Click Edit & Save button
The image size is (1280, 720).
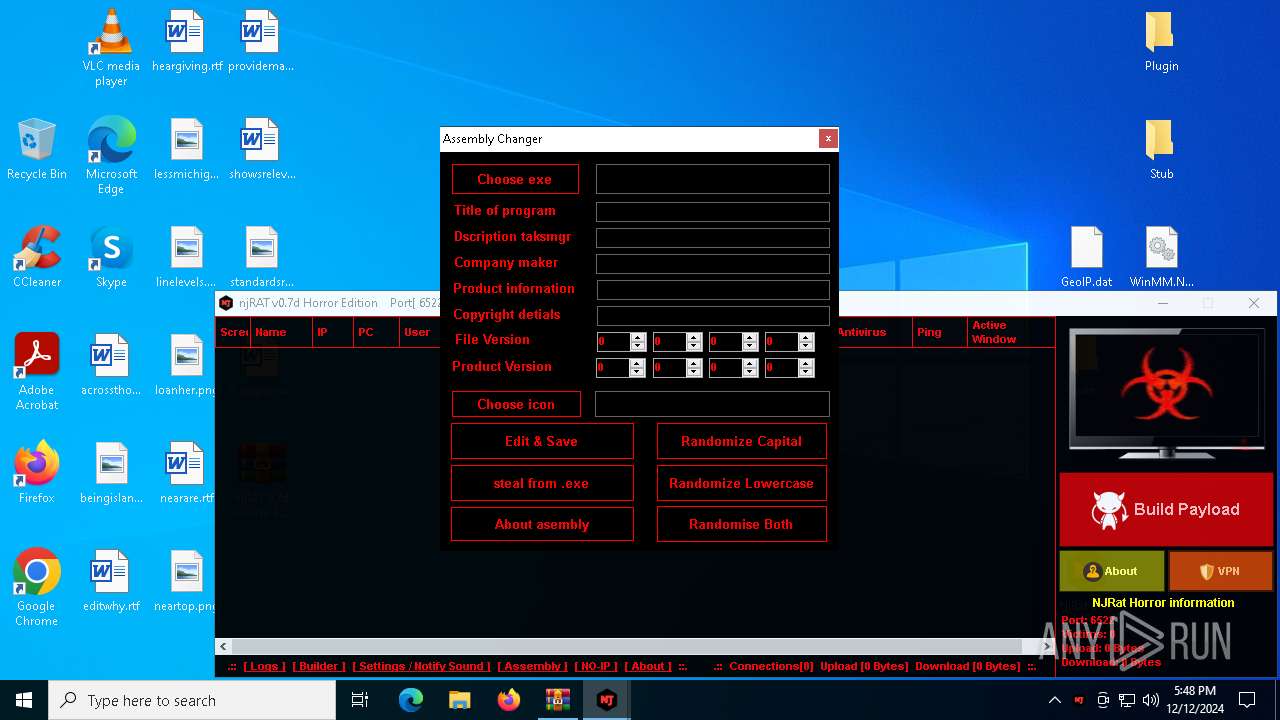[542, 441]
